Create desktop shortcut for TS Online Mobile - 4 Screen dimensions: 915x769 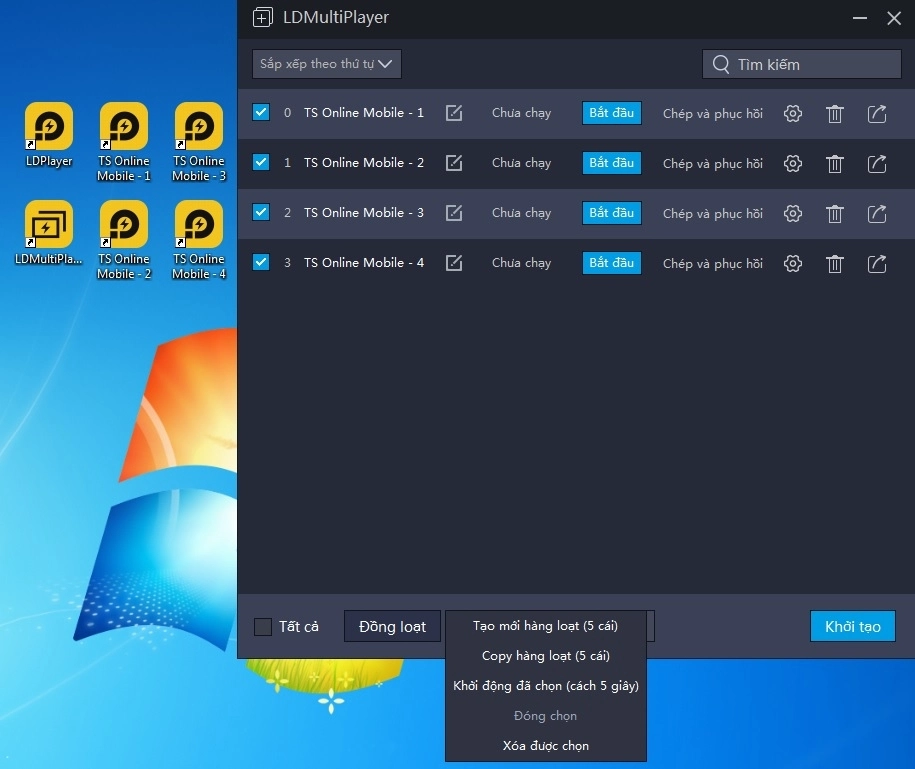point(877,264)
